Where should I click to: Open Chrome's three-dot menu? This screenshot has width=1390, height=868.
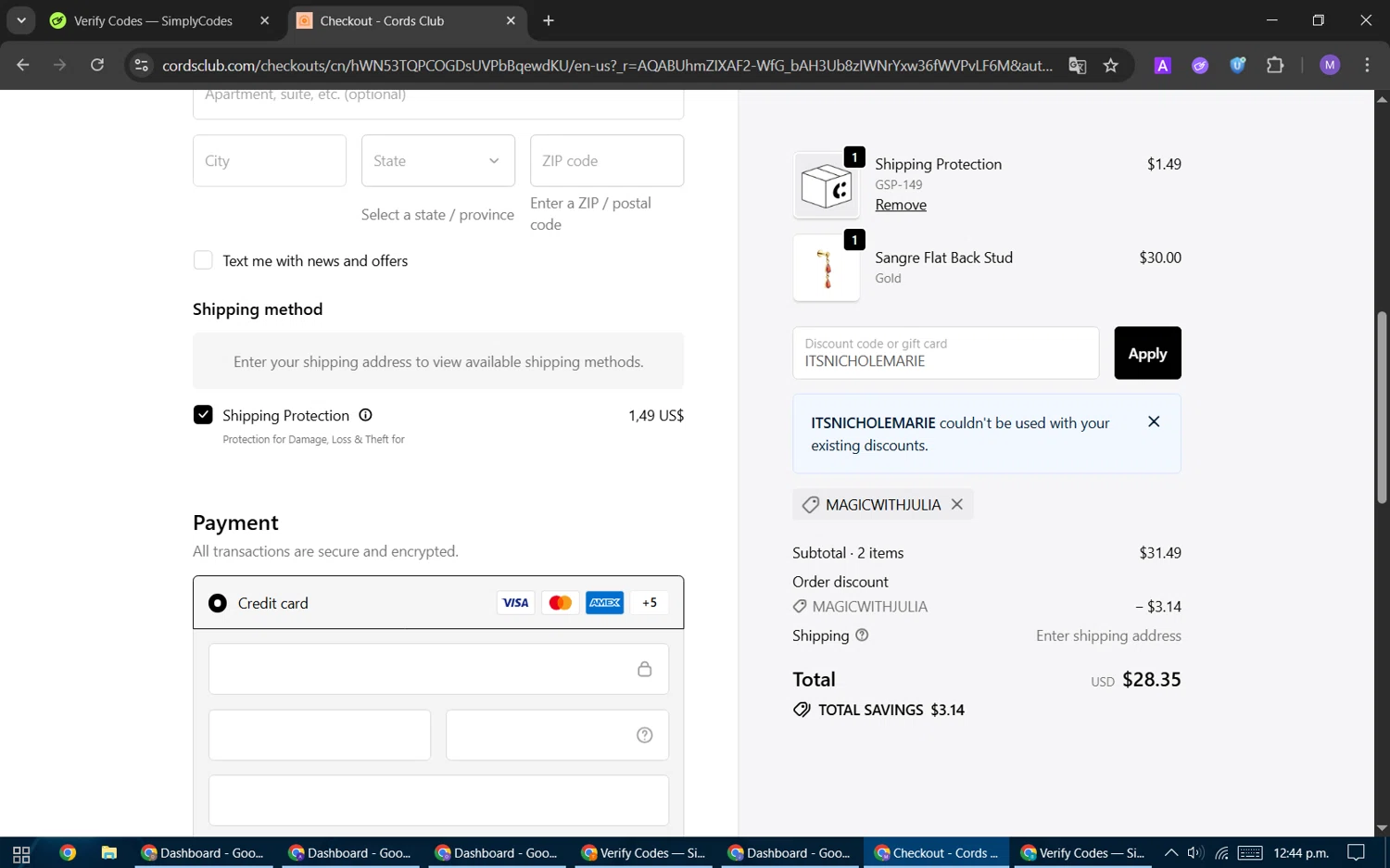(x=1368, y=65)
